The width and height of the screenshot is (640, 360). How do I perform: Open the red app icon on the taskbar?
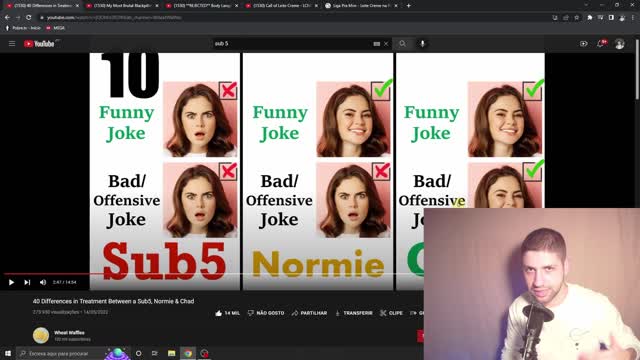(x=204, y=353)
